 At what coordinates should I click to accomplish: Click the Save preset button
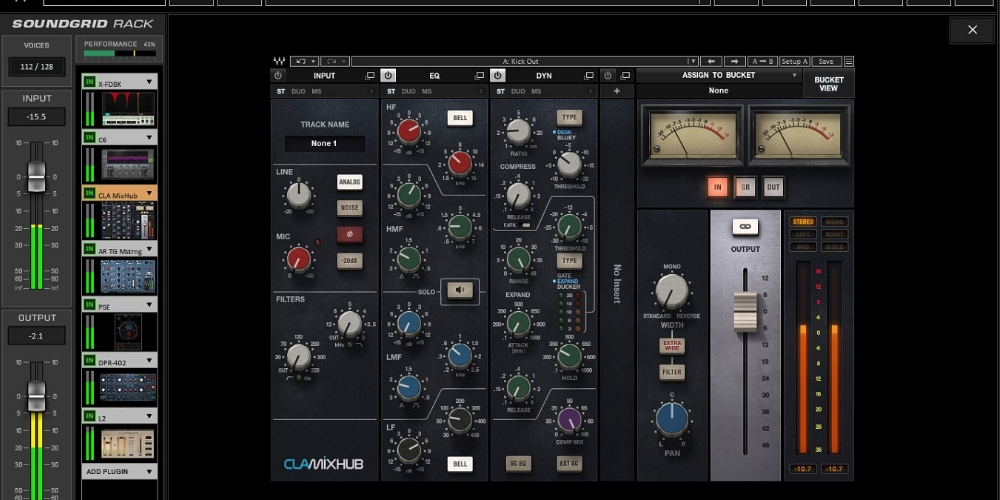coord(826,62)
